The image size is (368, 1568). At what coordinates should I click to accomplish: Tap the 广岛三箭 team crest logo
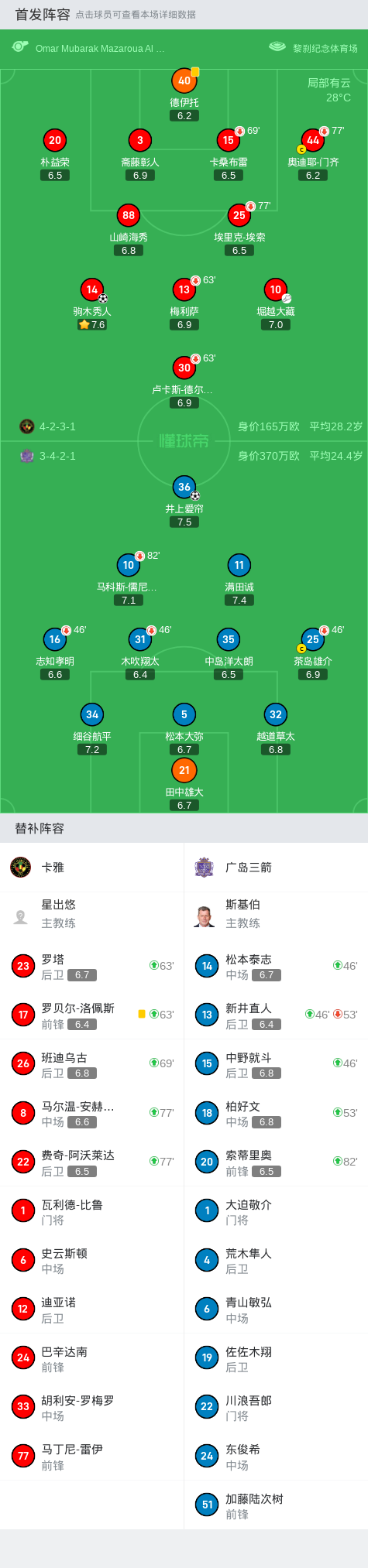(x=204, y=867)
